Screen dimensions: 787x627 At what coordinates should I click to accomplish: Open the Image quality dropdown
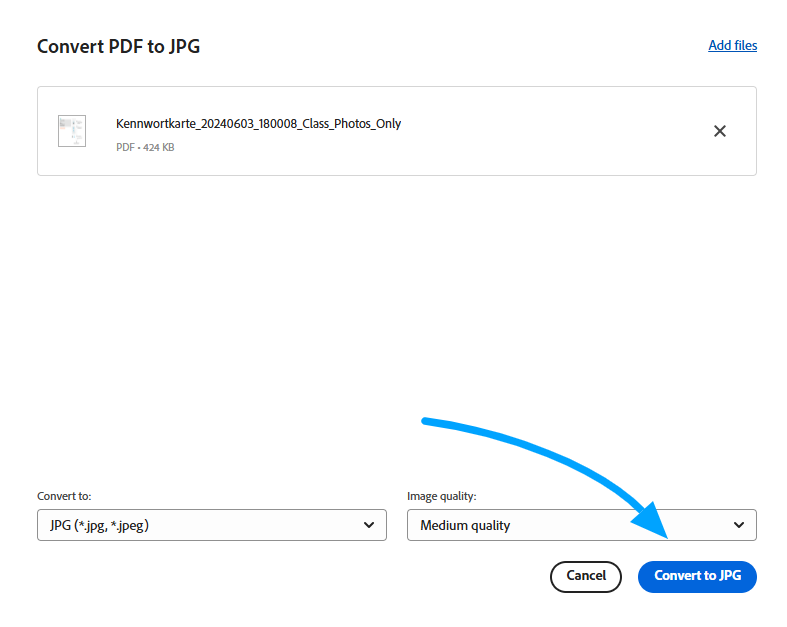[x=582, y=525]
